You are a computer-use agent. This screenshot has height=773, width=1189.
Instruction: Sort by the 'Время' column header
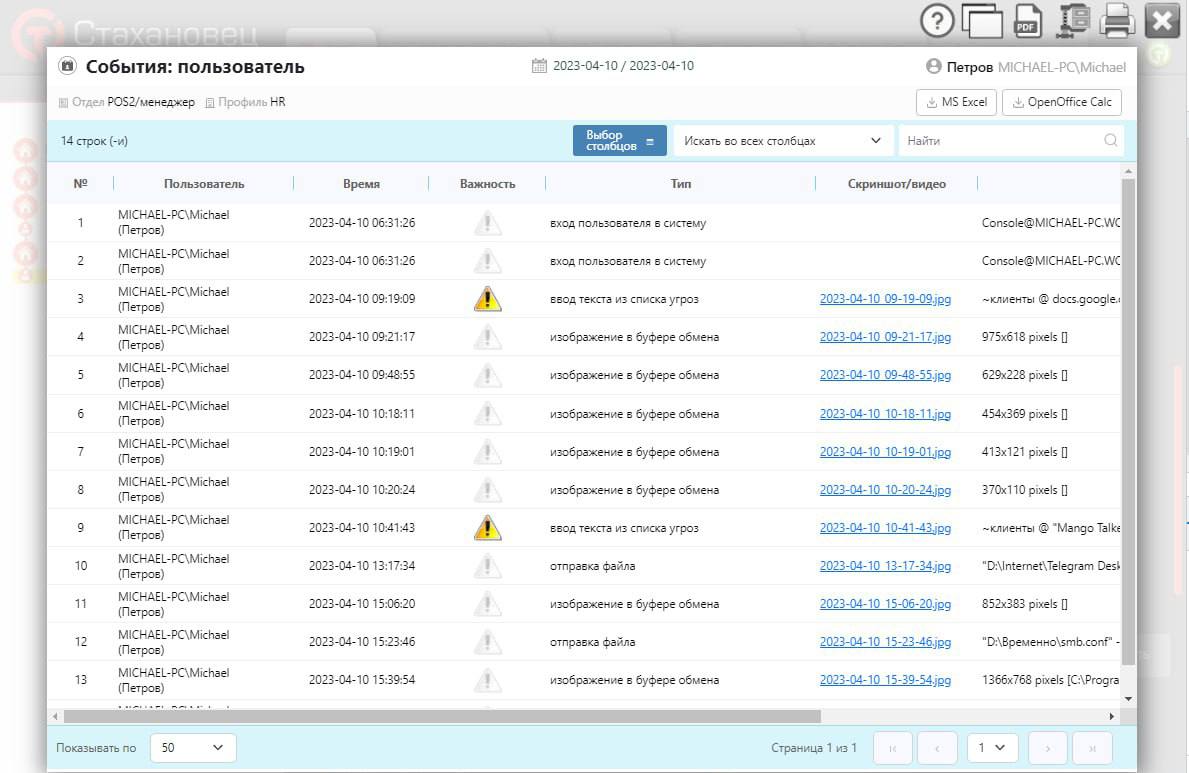click(x=361, y=184)
